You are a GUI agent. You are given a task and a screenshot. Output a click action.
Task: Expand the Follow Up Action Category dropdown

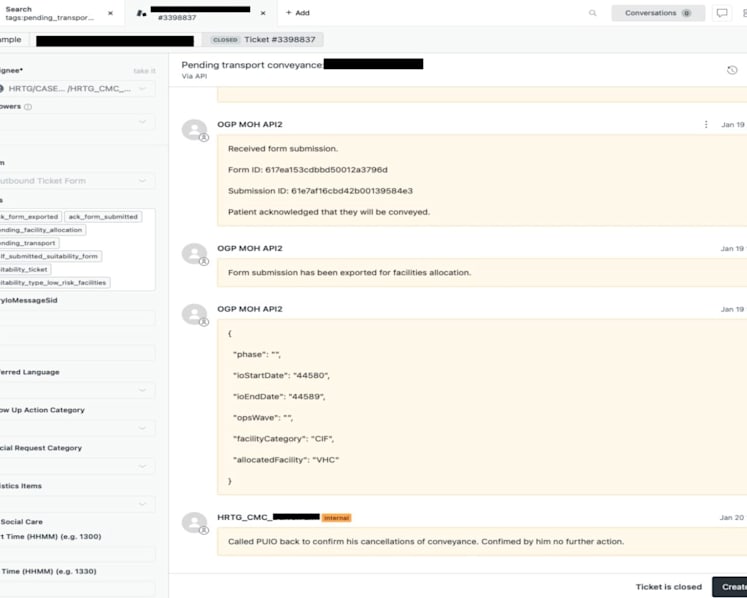(76, 428)
